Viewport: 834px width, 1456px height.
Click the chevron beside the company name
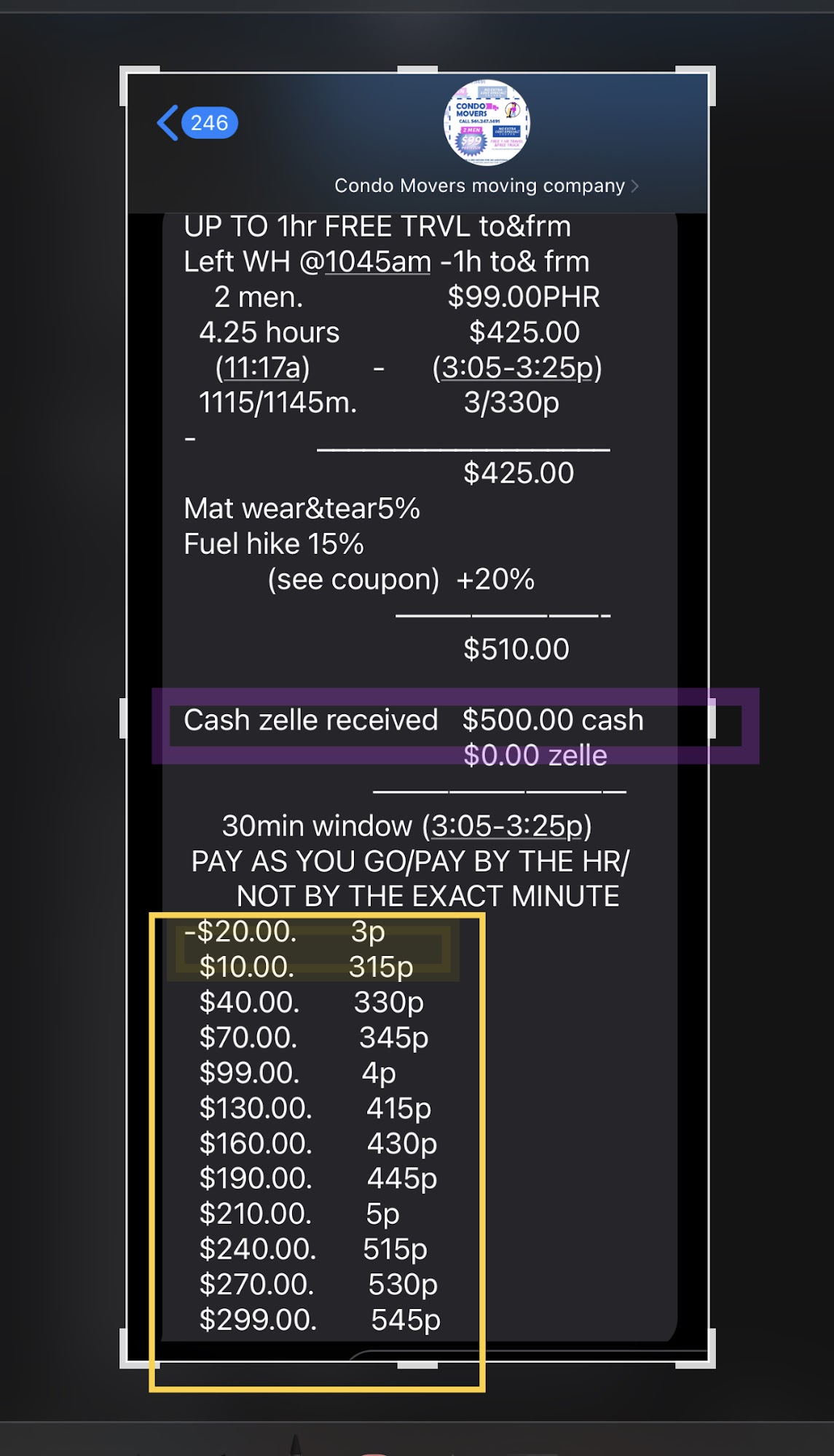point(635,186)
